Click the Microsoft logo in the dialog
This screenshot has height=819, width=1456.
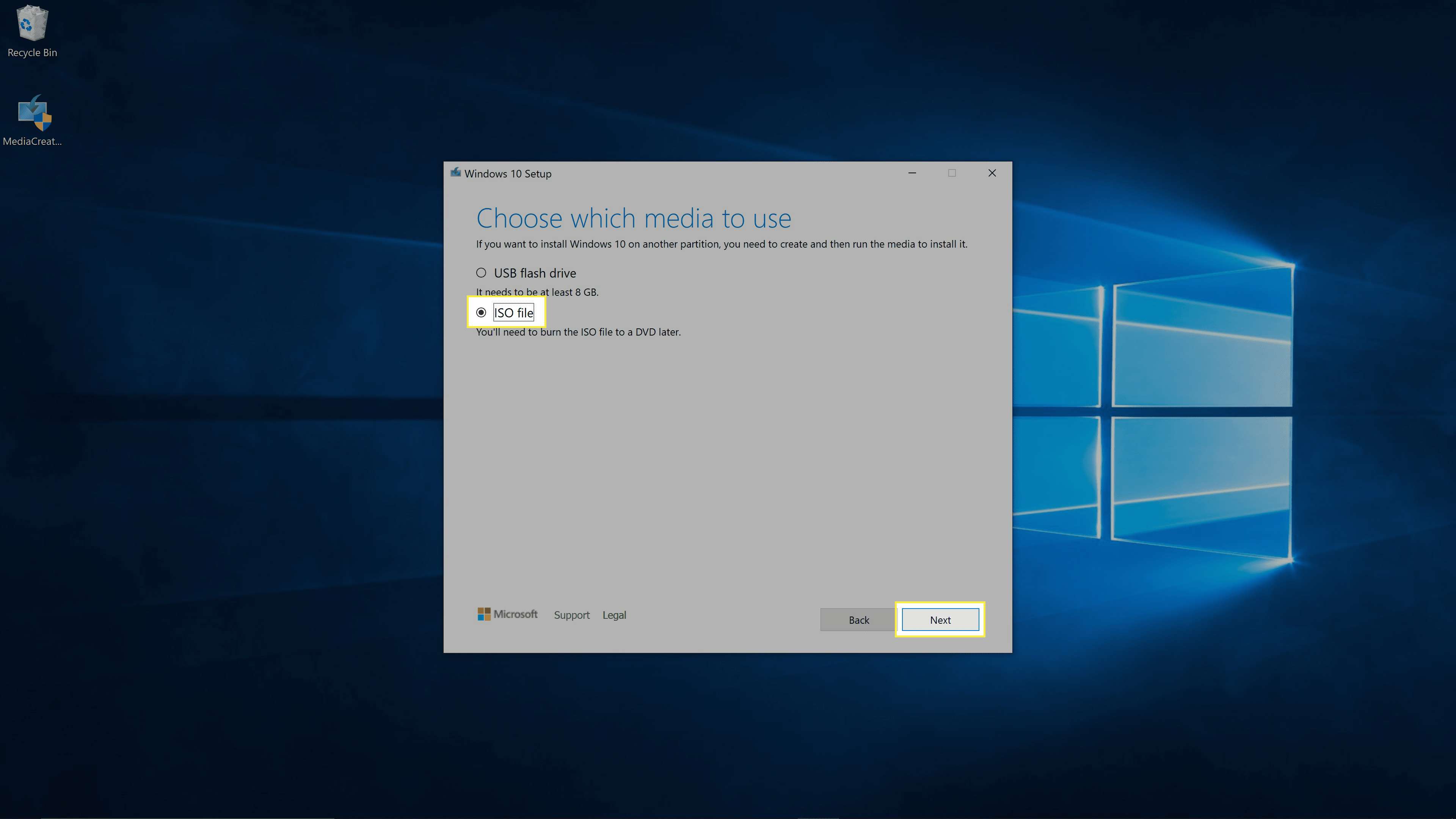coord(507,614)
